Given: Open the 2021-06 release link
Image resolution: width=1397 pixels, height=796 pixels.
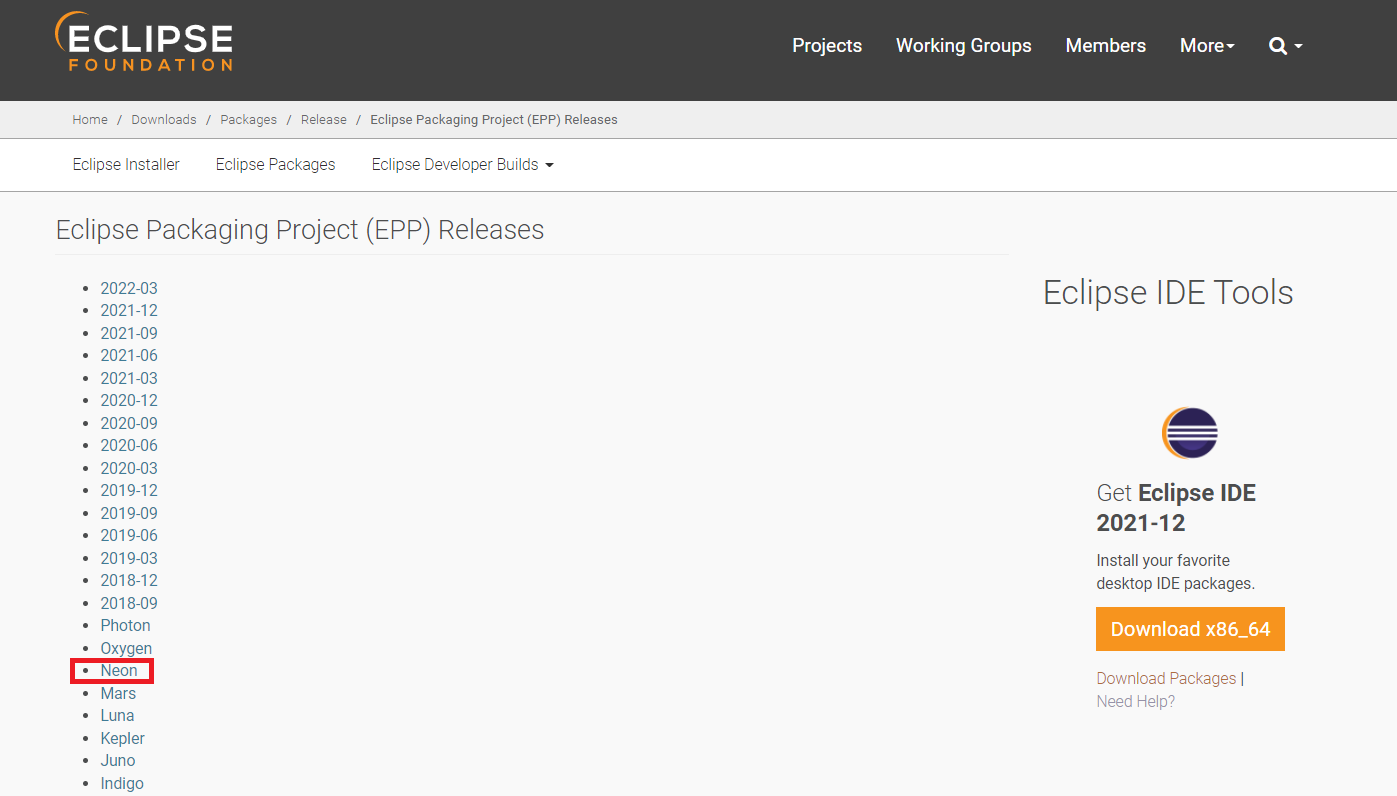Looking at the screenshot, I should coord(129,355).
